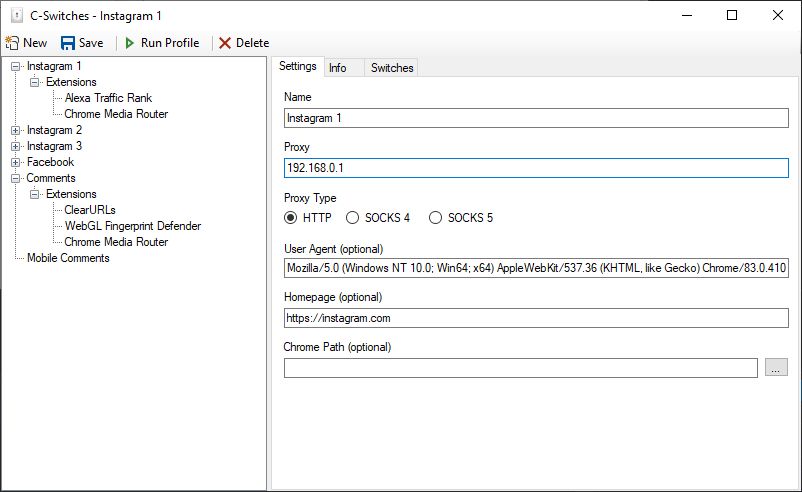Expand the Facebook profile node

tap(16, 162)
